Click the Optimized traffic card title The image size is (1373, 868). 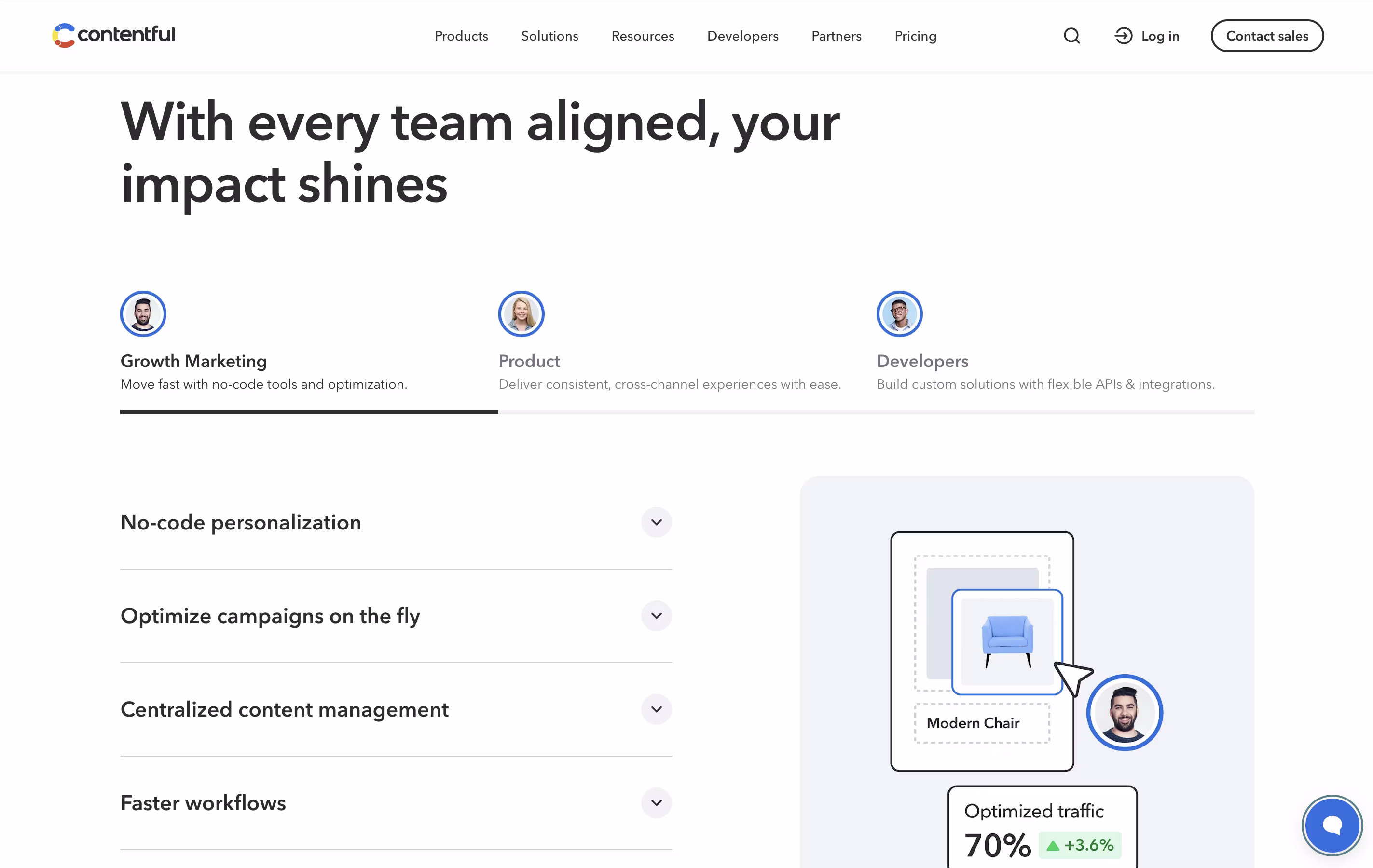coord(1033,811)
